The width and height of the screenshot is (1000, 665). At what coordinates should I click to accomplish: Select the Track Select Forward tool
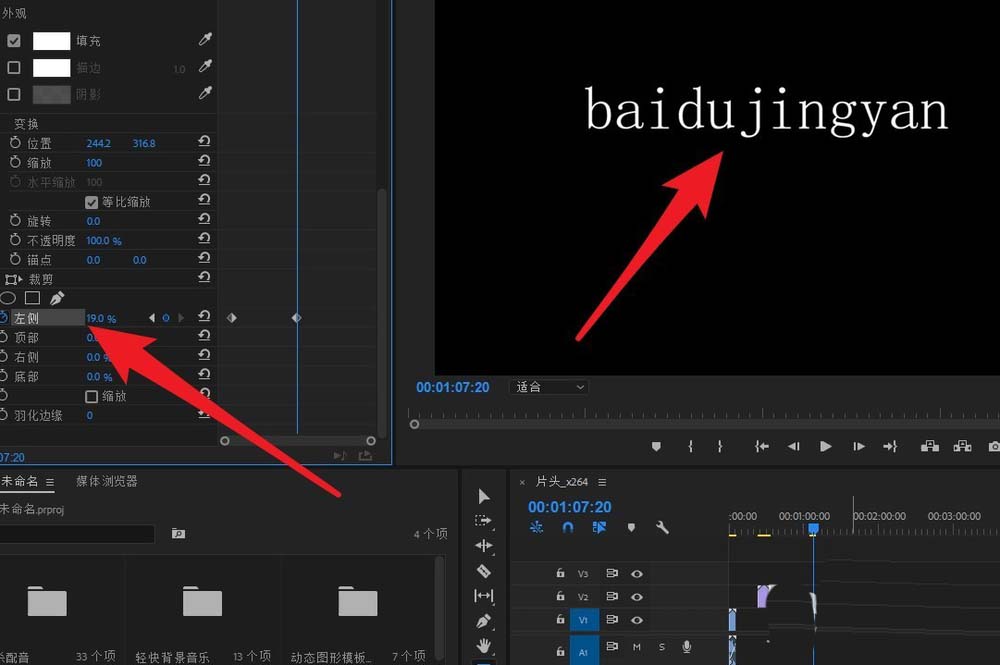(x=483, y=521)
